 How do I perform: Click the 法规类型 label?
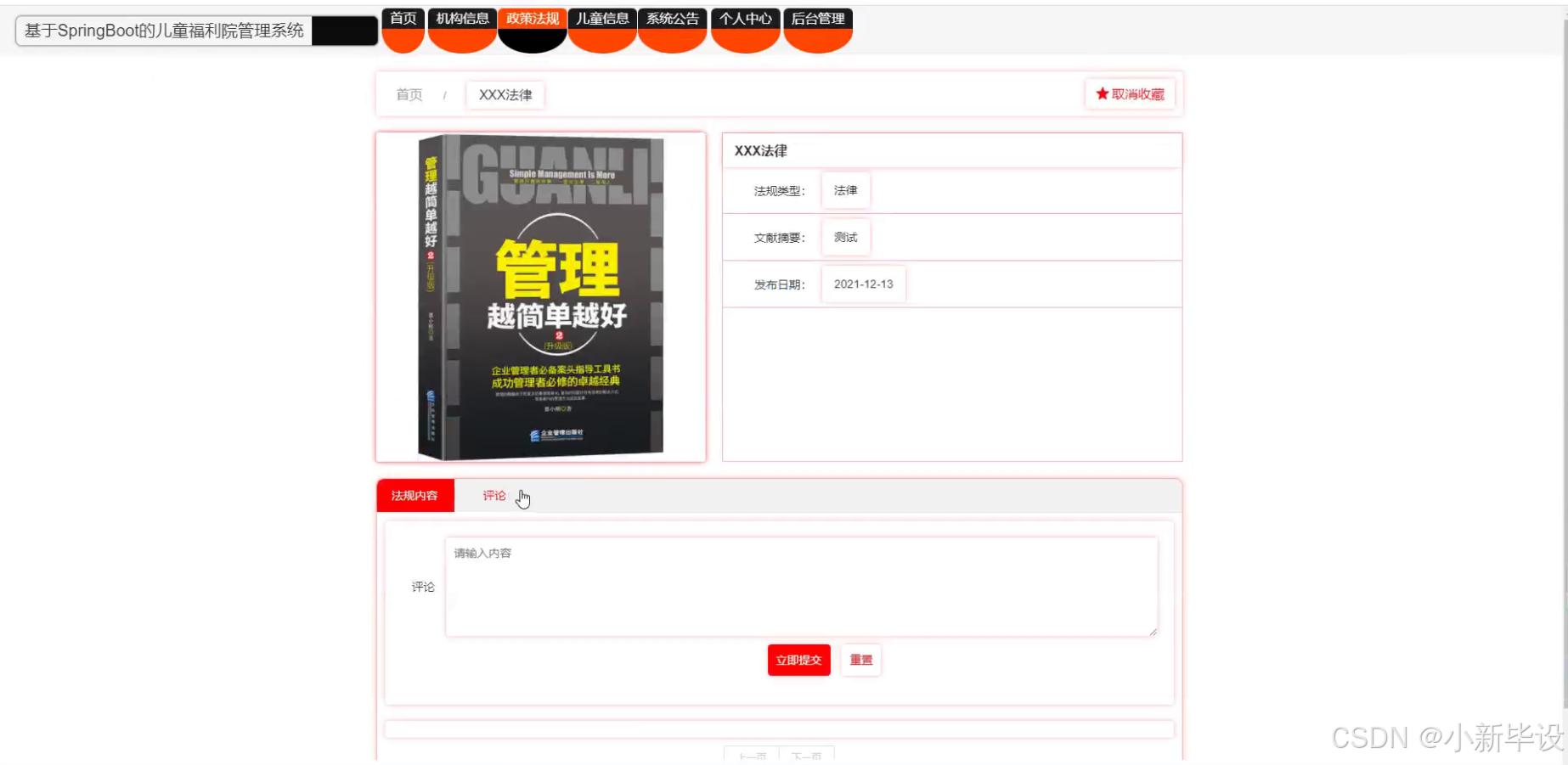779,191
